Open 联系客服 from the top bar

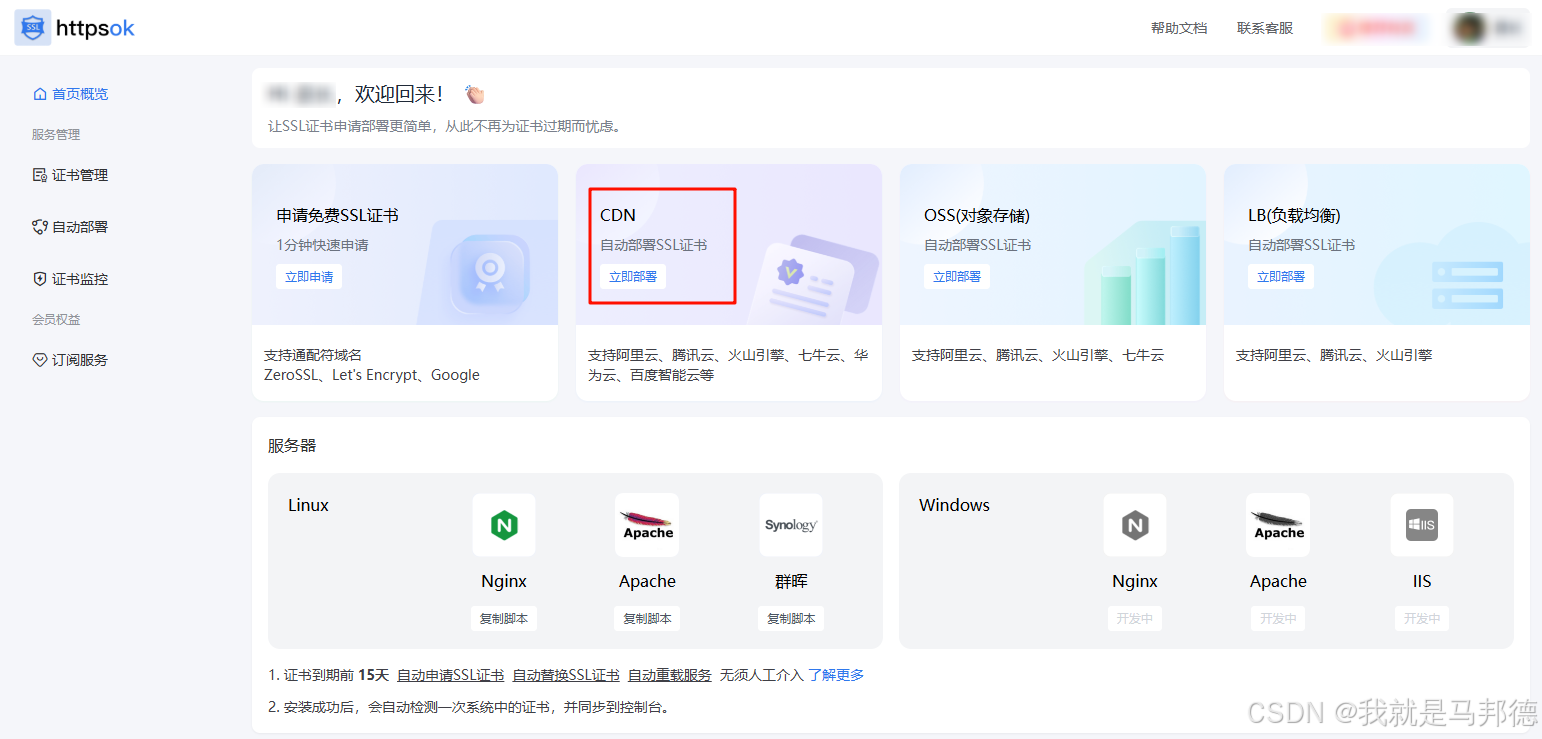pos(1264,27)
